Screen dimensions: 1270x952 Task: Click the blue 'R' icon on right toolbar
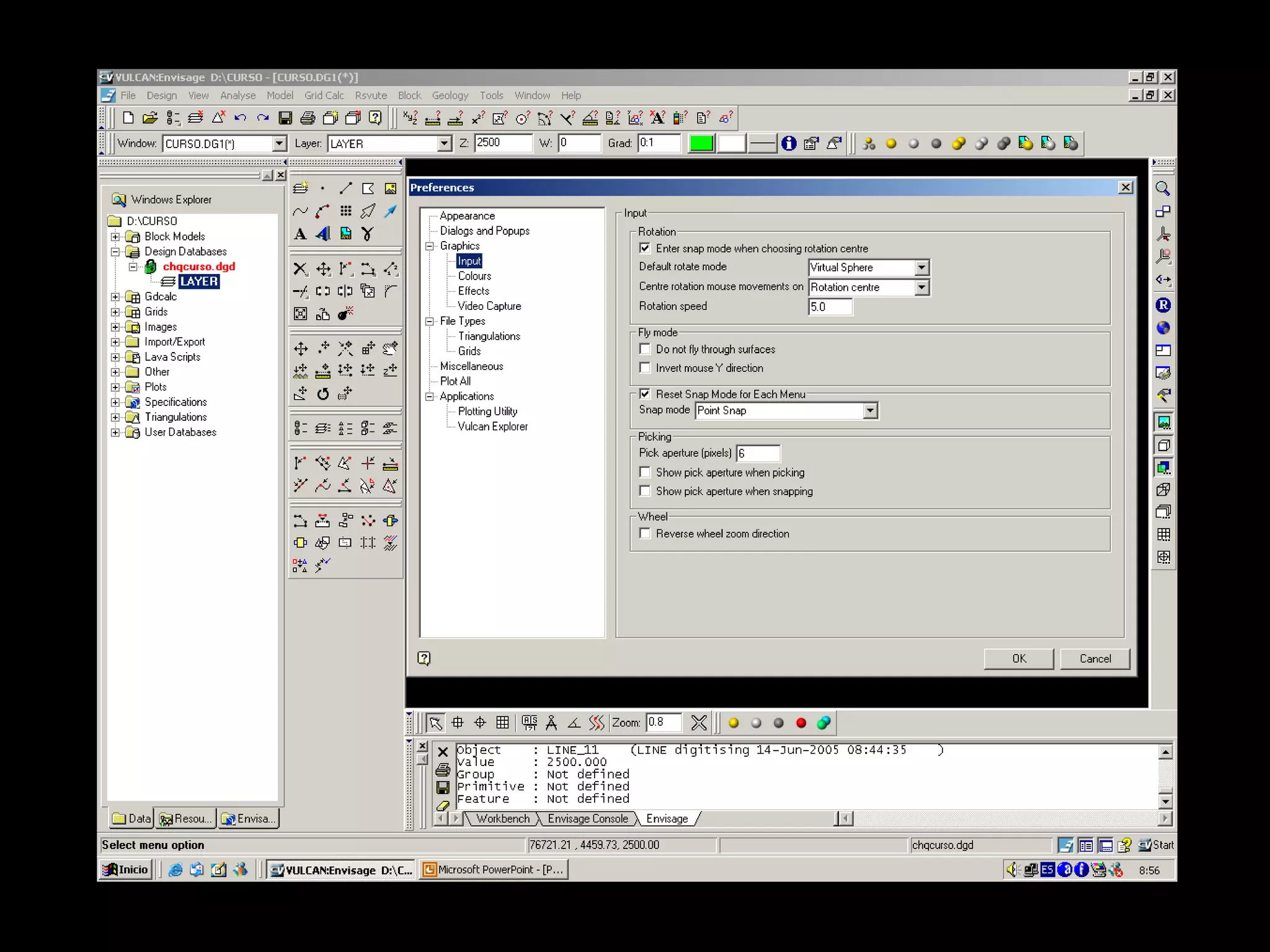point(1163,305)
